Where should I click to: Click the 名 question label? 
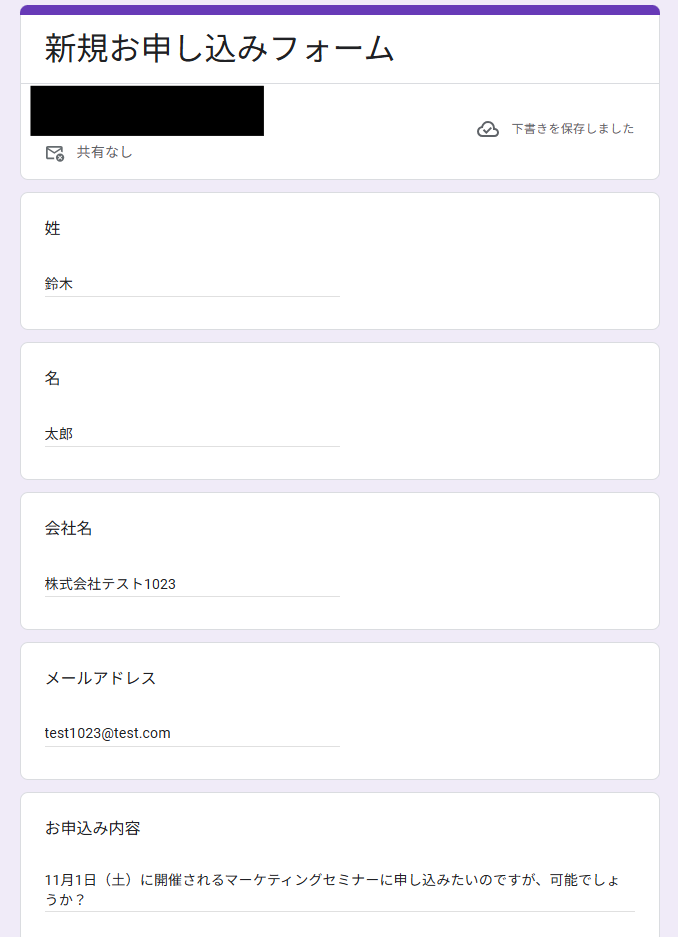(53, 378)
